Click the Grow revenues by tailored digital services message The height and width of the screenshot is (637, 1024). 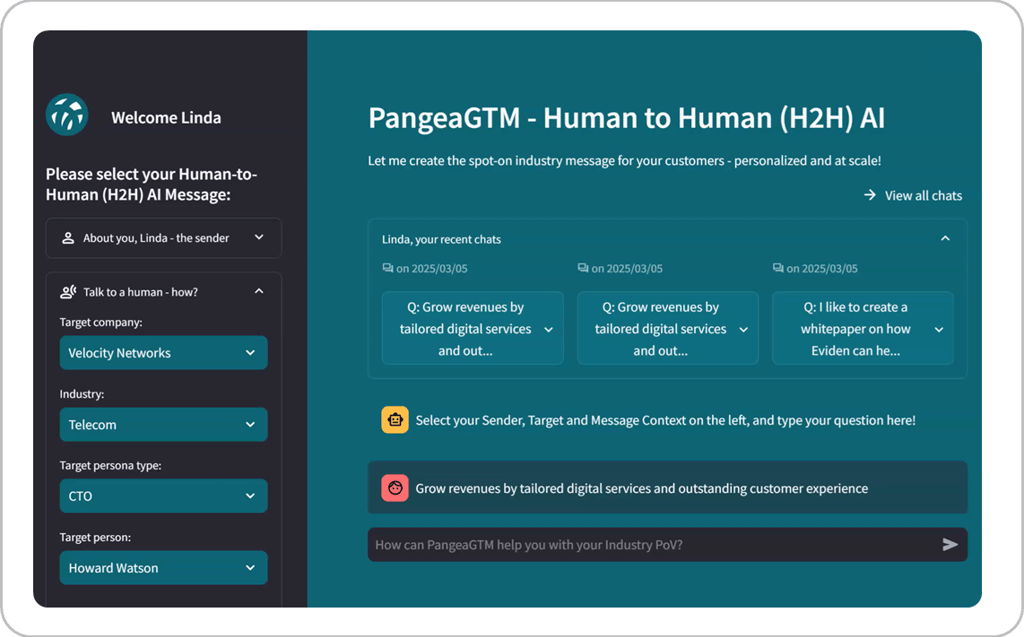[642, 489]
